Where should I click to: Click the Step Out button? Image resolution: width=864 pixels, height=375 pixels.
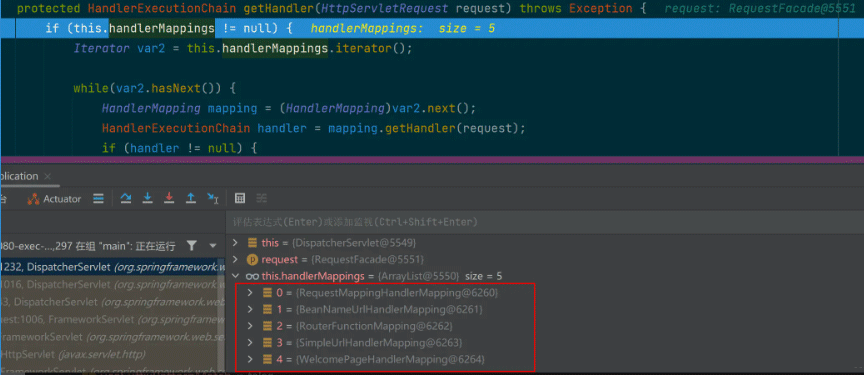point(191,198)
